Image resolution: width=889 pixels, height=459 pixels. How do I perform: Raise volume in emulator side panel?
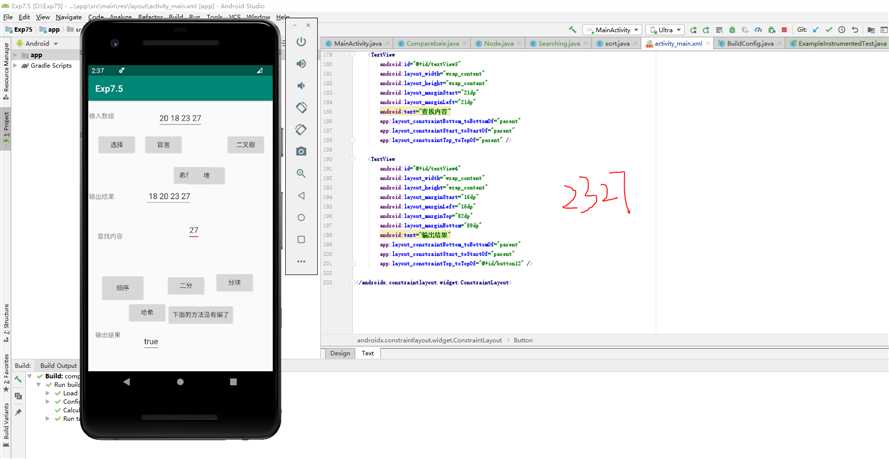[x=301, y=64]
